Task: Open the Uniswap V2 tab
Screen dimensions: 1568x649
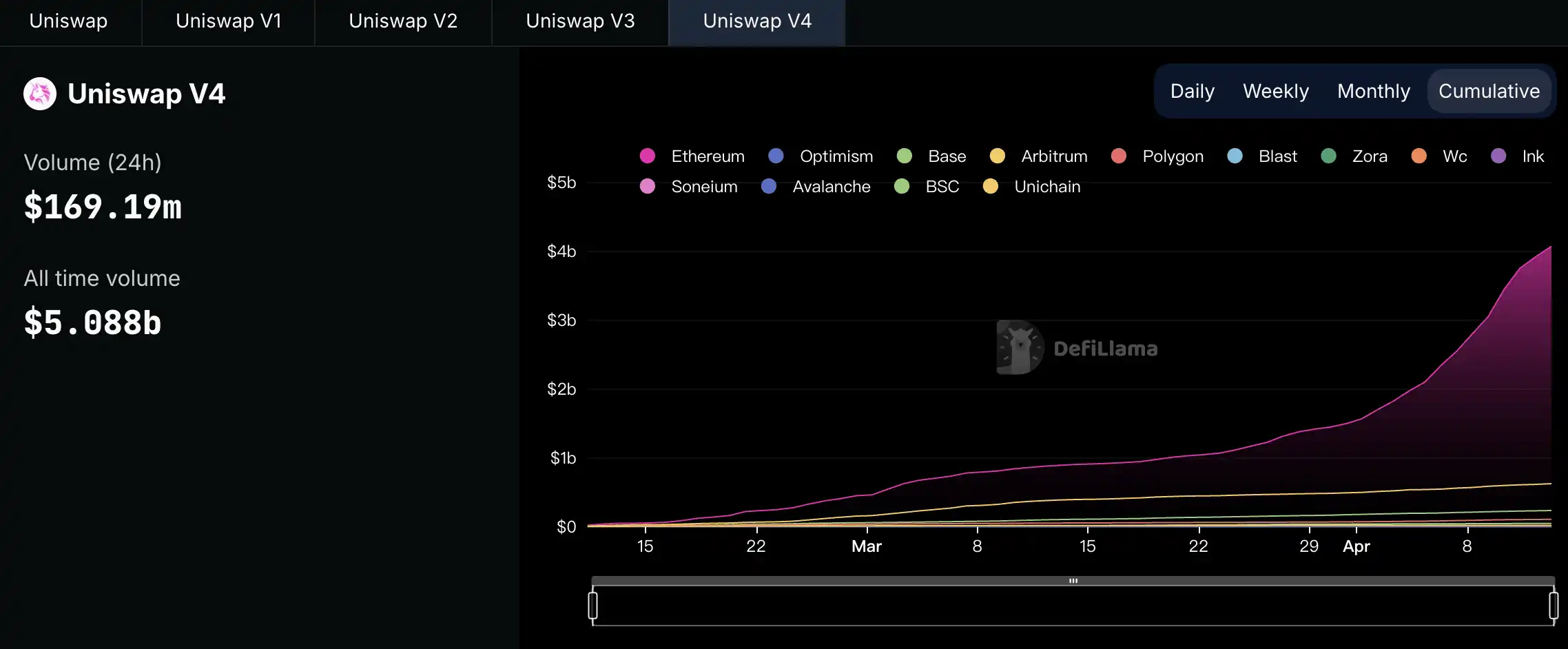Action: [x=403, y=21]
